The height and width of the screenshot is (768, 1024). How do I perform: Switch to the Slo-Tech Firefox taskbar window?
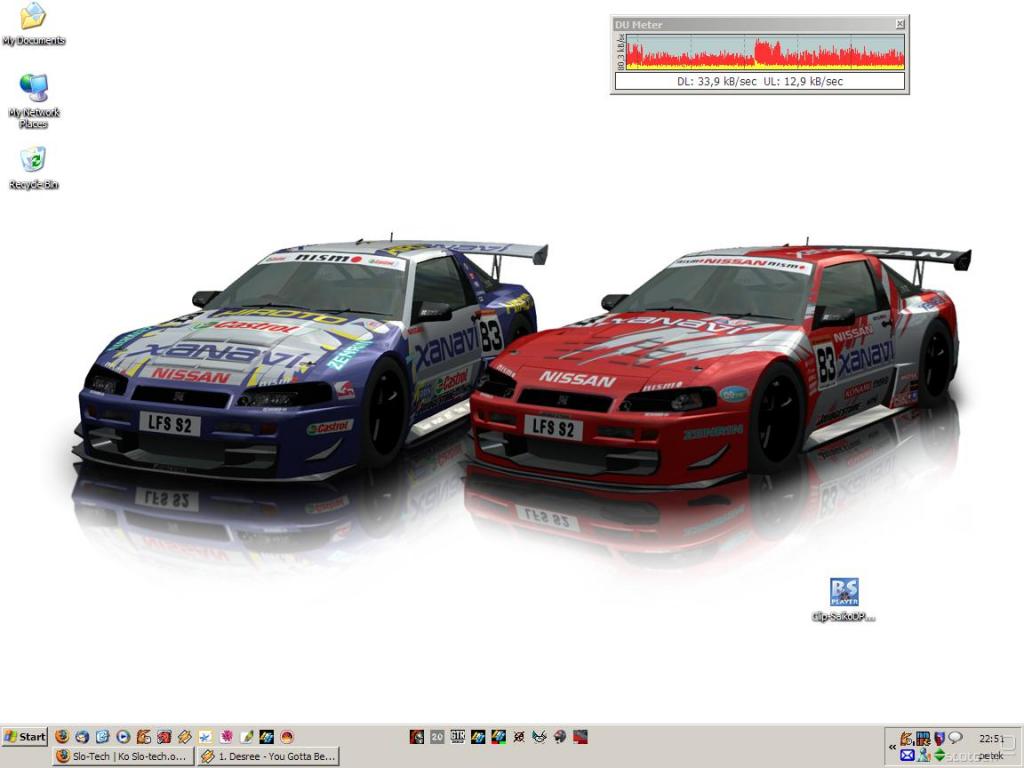124,756
